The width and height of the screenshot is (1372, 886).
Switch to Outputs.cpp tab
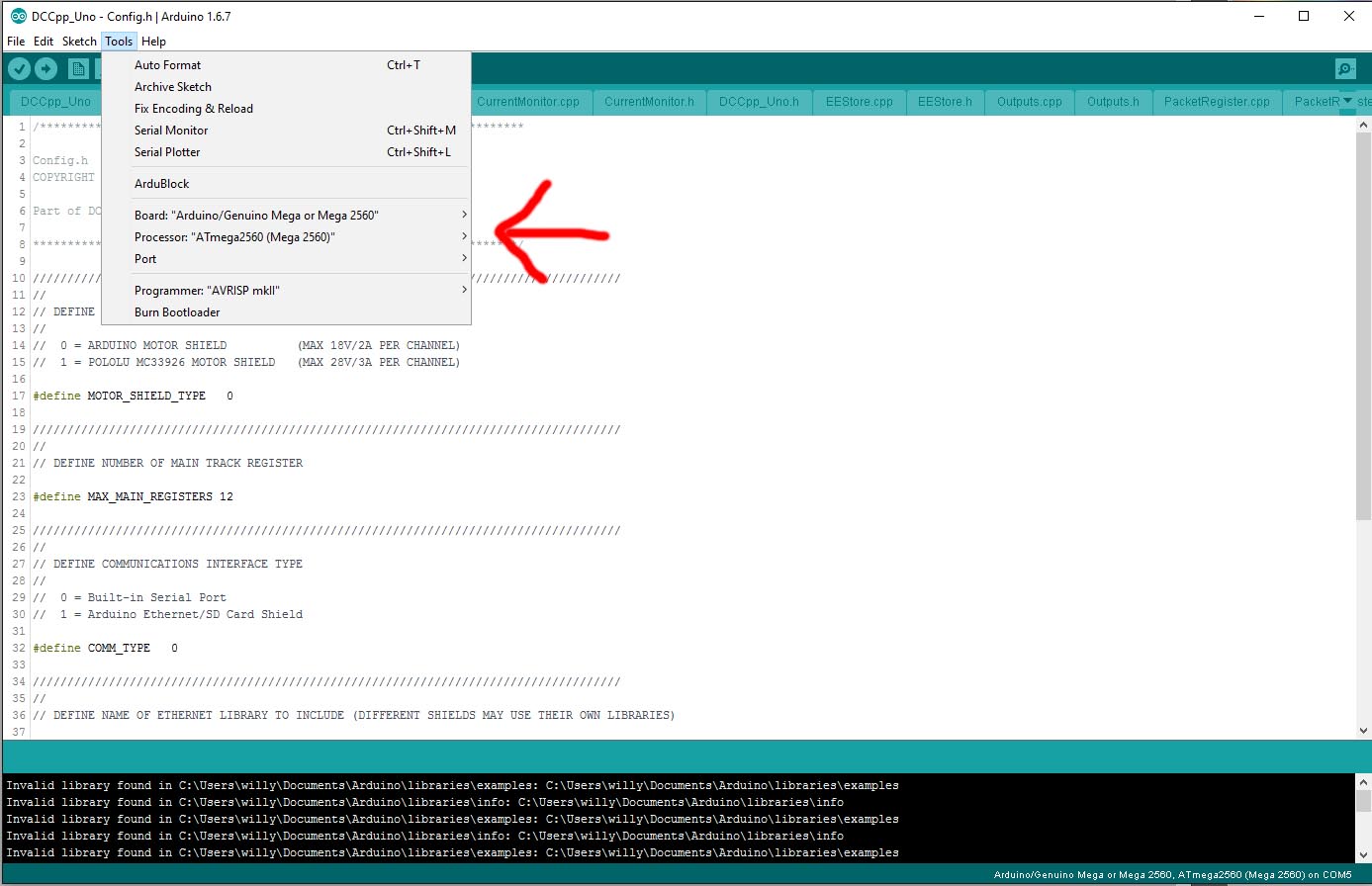(x=1030, y=101)
